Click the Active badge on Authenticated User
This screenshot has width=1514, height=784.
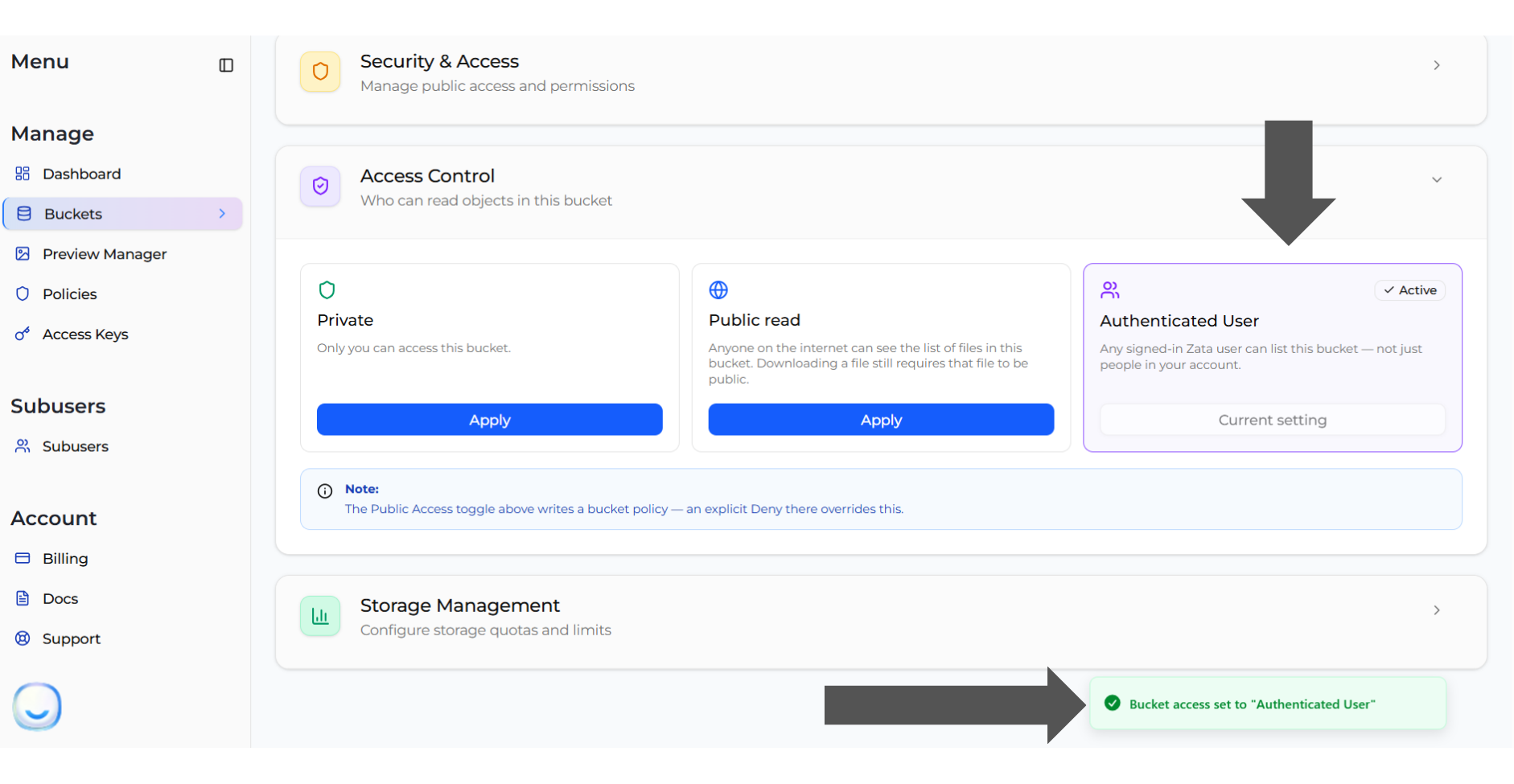[x=1410, y=290]
